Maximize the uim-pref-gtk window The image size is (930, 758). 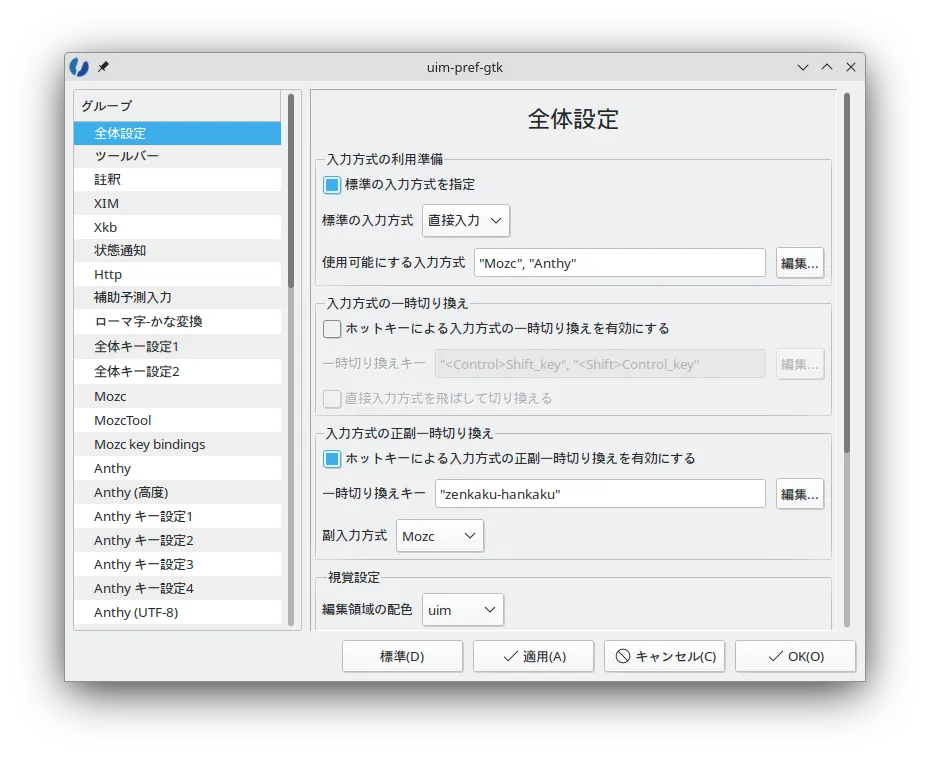click(827, 67)
